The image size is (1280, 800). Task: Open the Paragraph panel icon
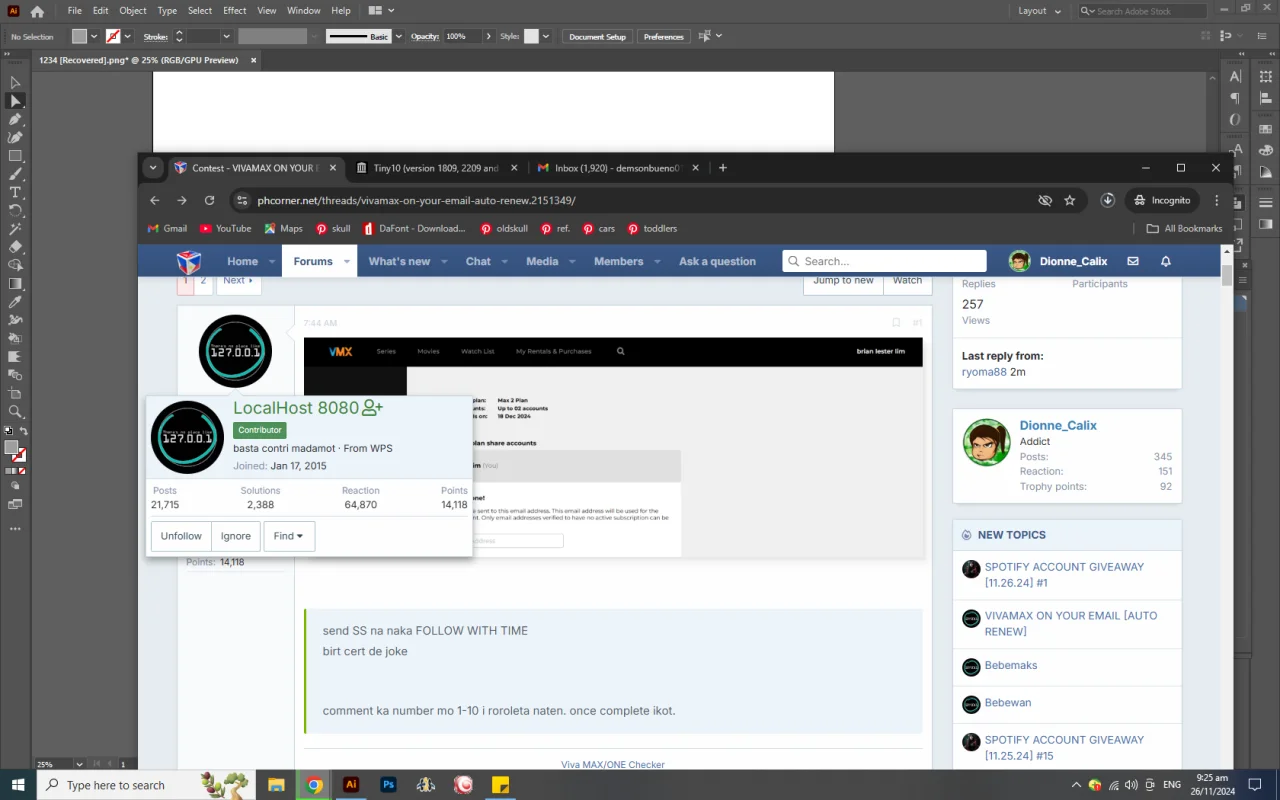pyautogui.click(x=1236, y=99)
